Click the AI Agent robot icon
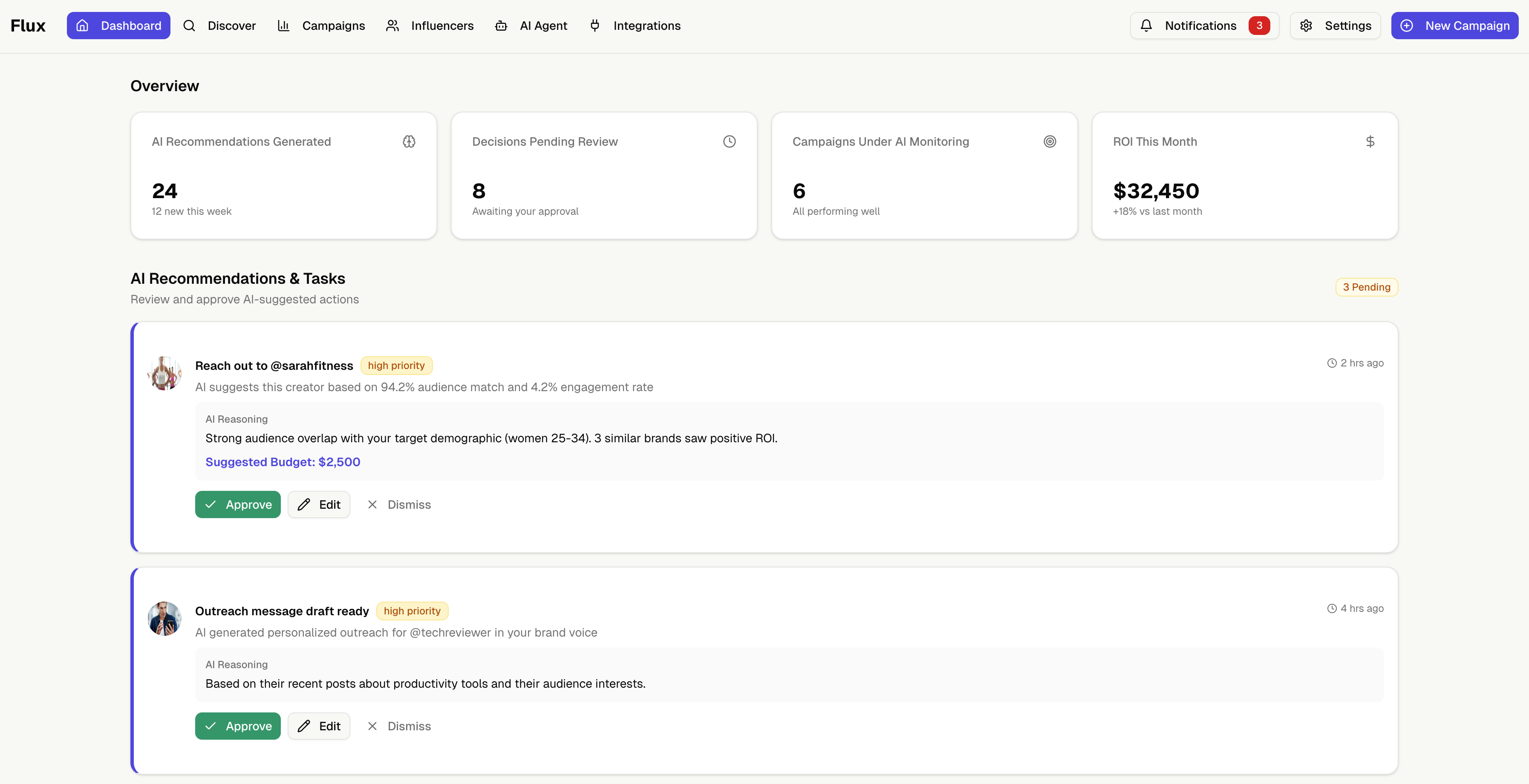This screenshot has height=784, width=1529. (501, 26)
